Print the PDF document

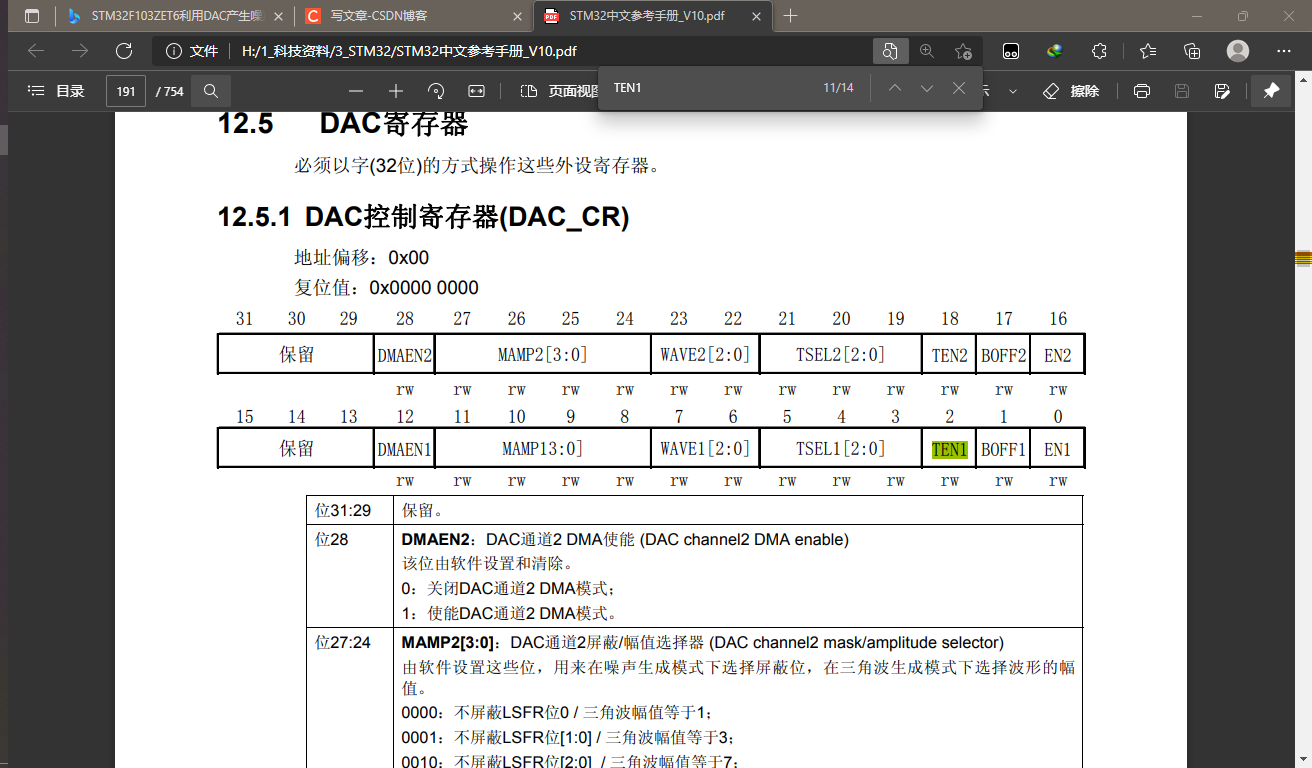pos(1142,91)
